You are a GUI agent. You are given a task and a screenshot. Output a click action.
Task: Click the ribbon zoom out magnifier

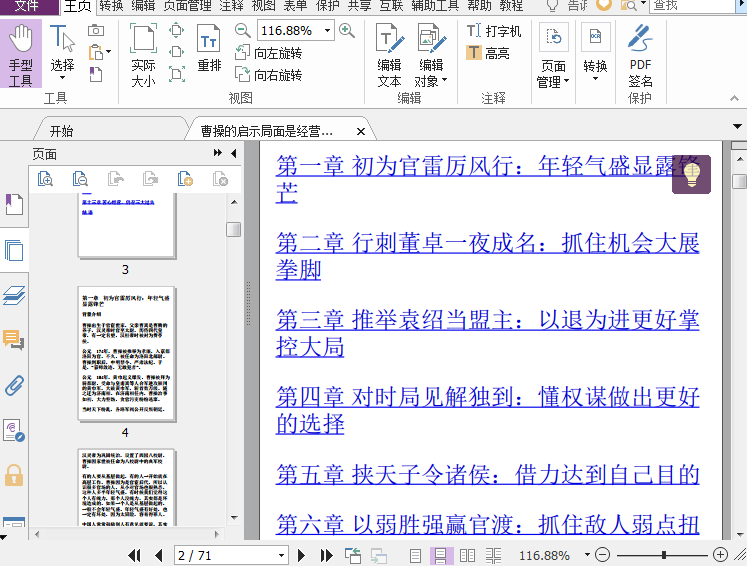click(242, 31)
